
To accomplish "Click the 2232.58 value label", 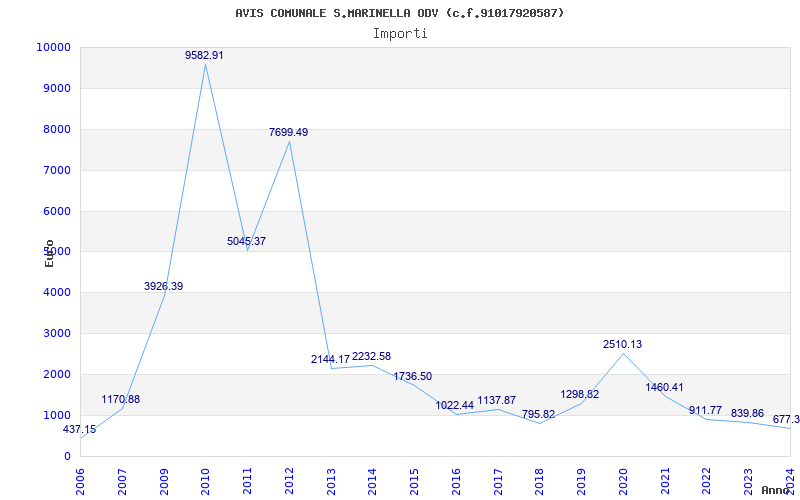I will 371,356.
